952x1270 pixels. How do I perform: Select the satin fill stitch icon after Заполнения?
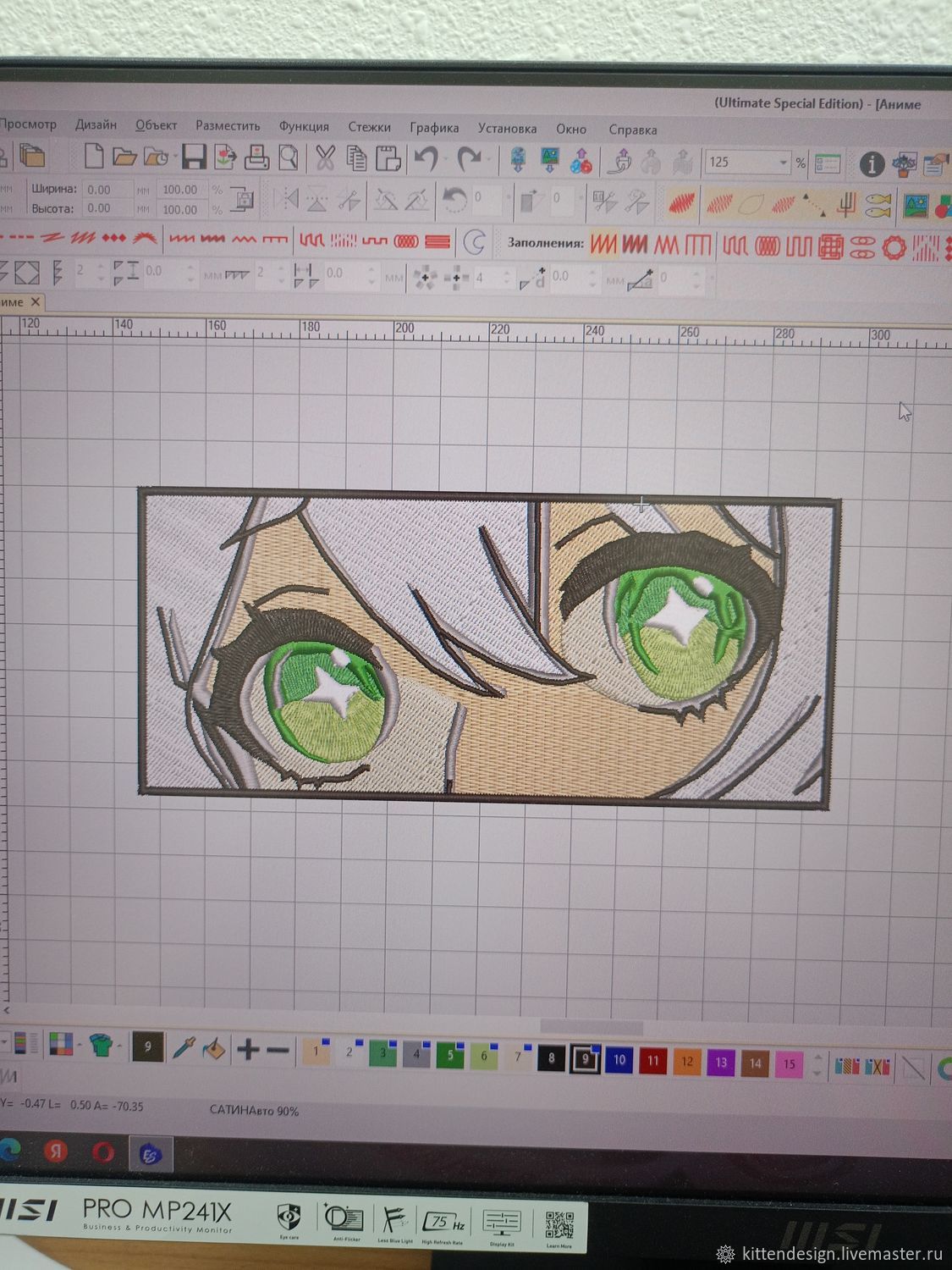(x=603, y=245)
